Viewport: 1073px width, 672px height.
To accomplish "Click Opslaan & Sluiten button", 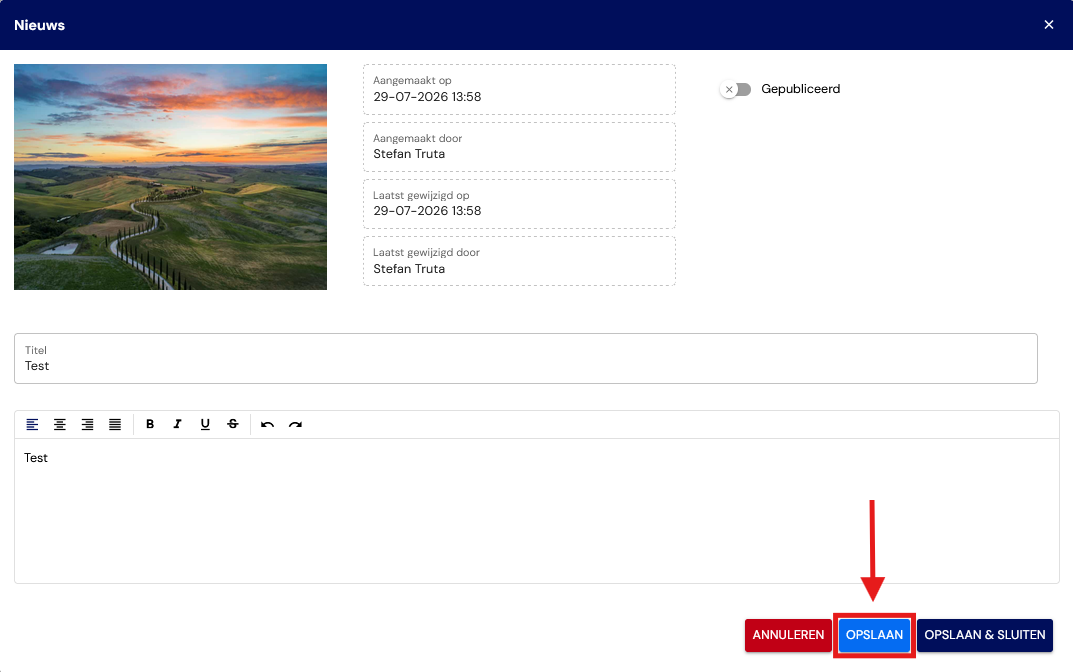I will click(x=985, y=635).
